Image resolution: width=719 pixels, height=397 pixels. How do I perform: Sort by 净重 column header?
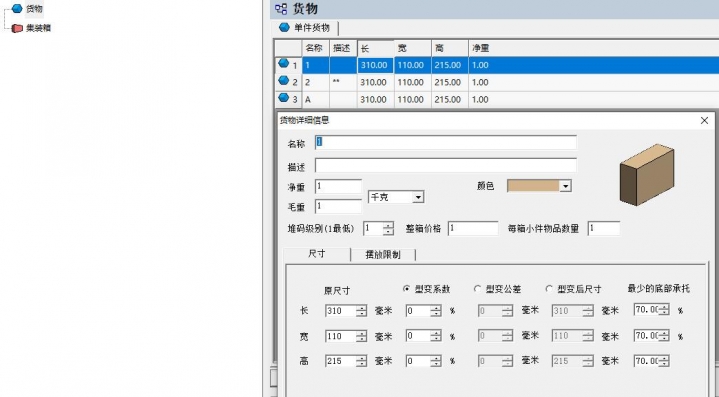click(593, 48)
